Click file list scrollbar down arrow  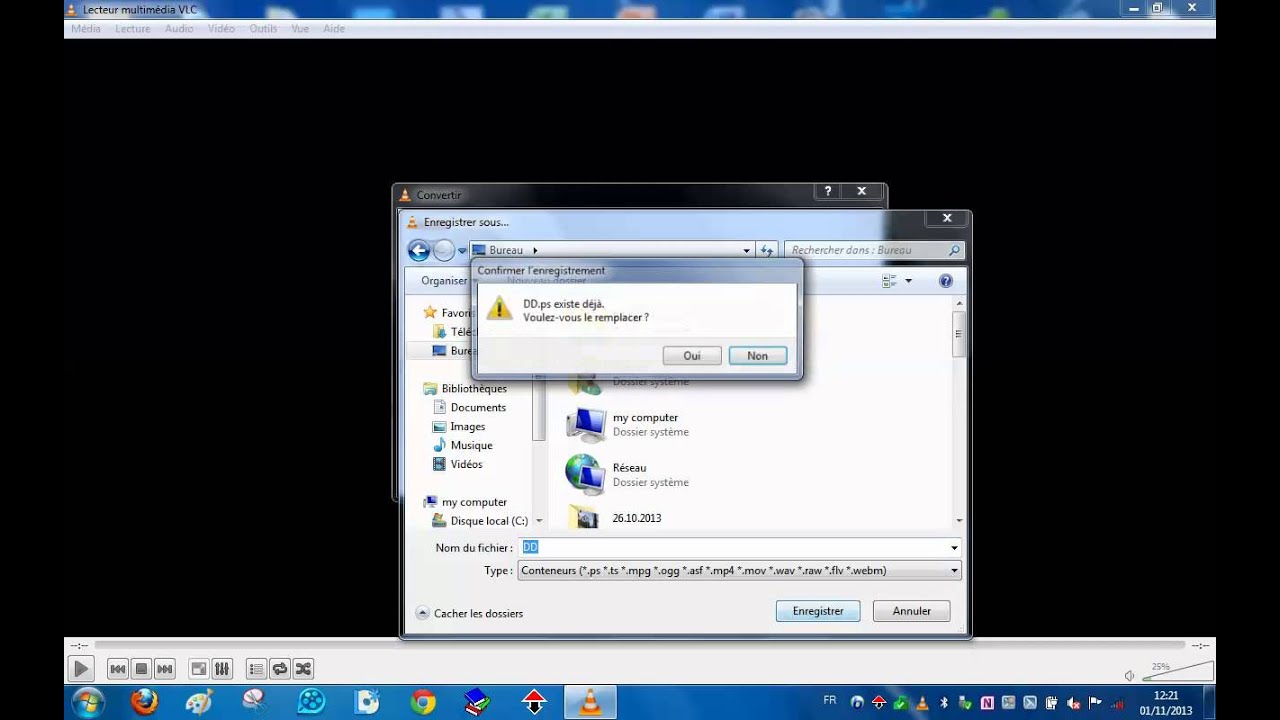click(x=959, y=520)
